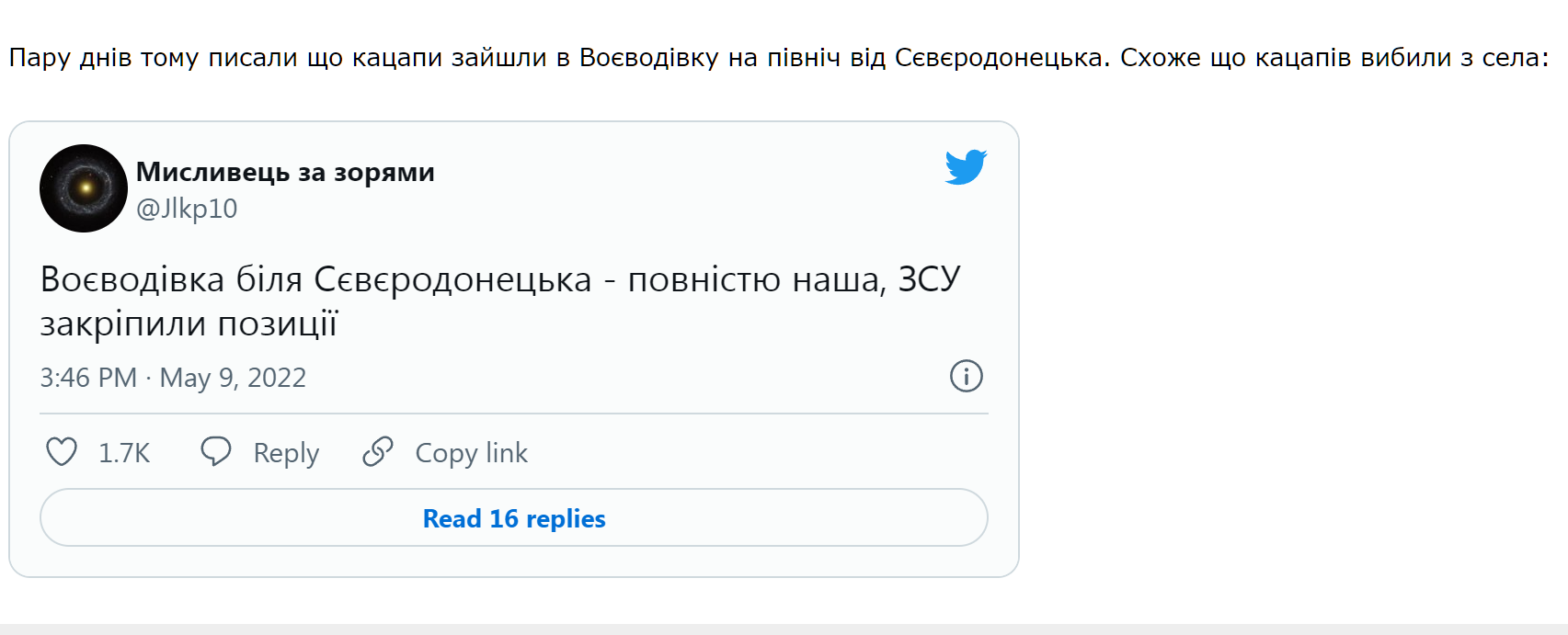
Task: Click the 1.7K likes count
Action: tap(124, 453)
